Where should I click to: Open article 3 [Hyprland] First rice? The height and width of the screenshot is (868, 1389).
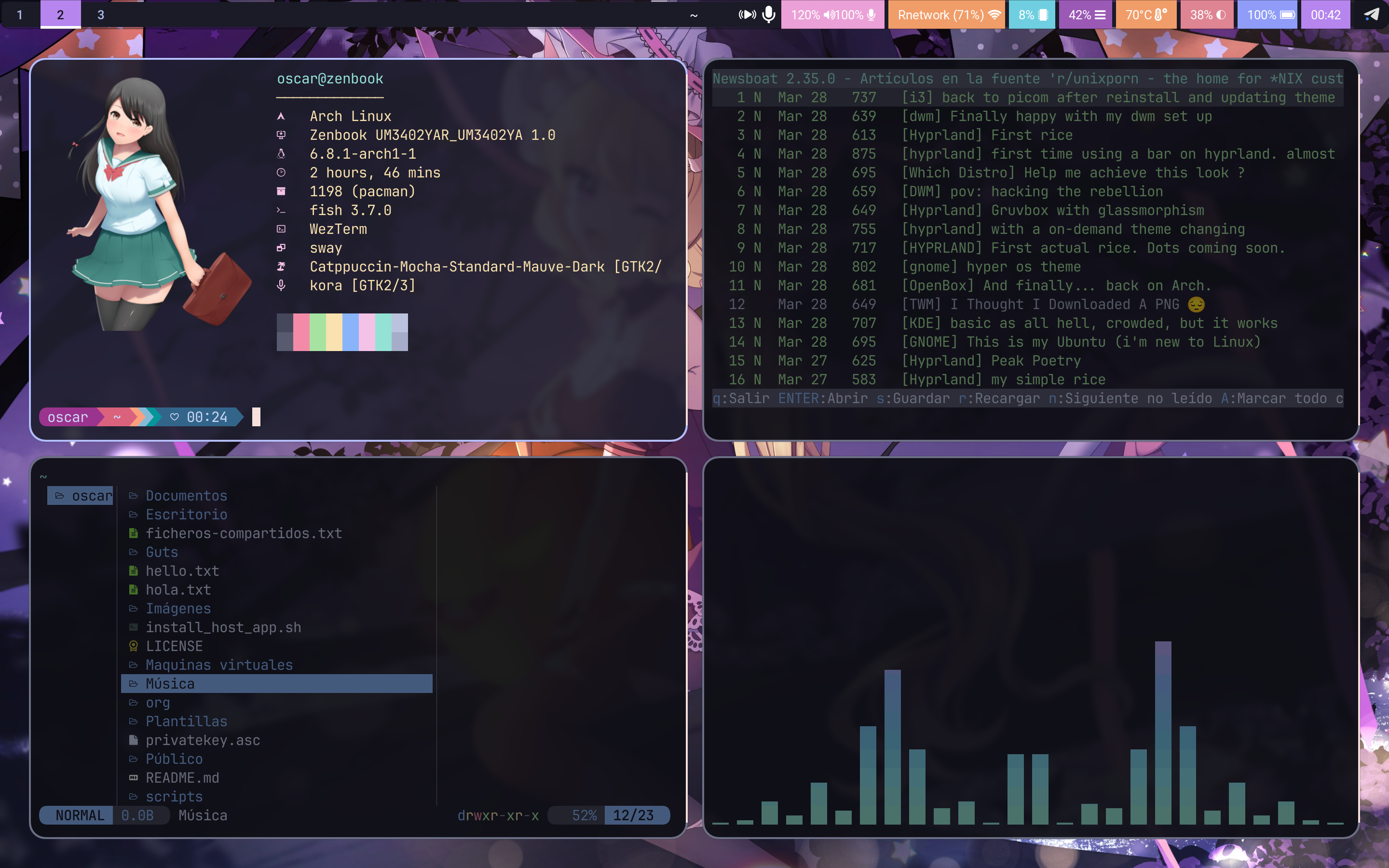point(1027,135)
